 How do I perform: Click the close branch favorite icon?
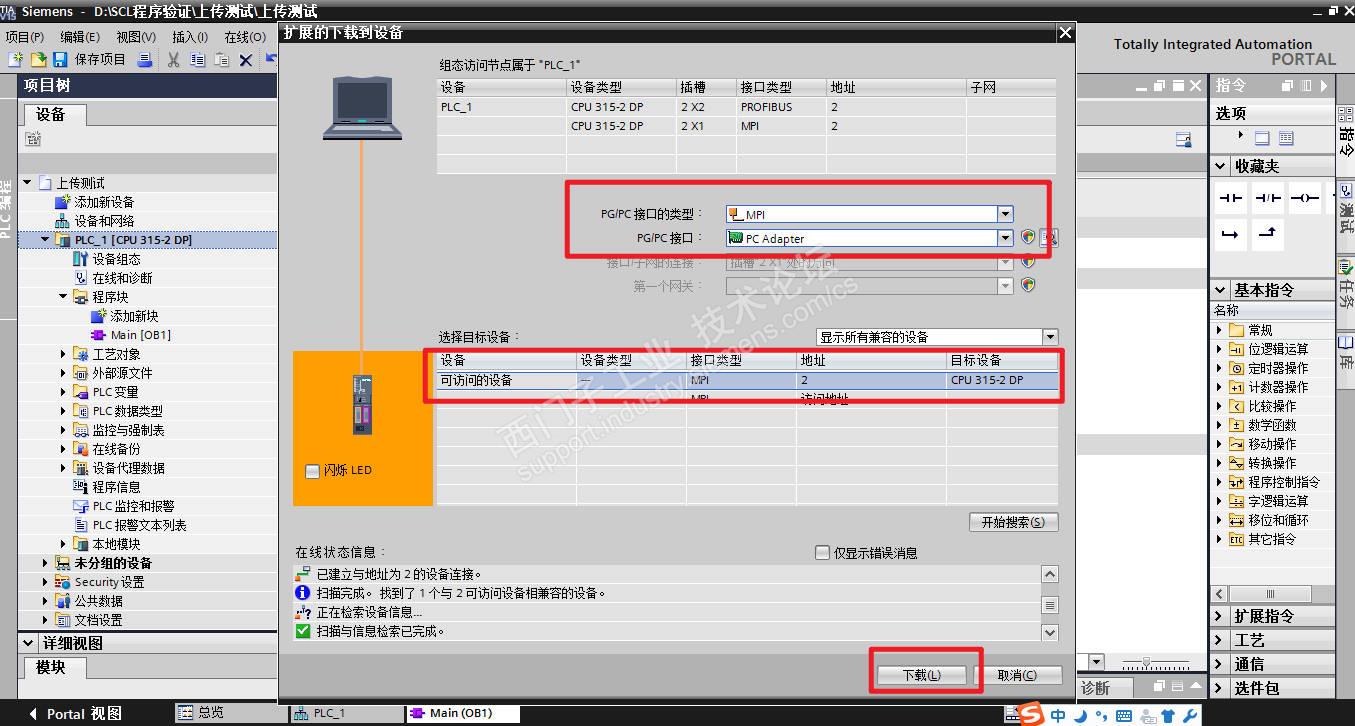[x=1268, y=234]
